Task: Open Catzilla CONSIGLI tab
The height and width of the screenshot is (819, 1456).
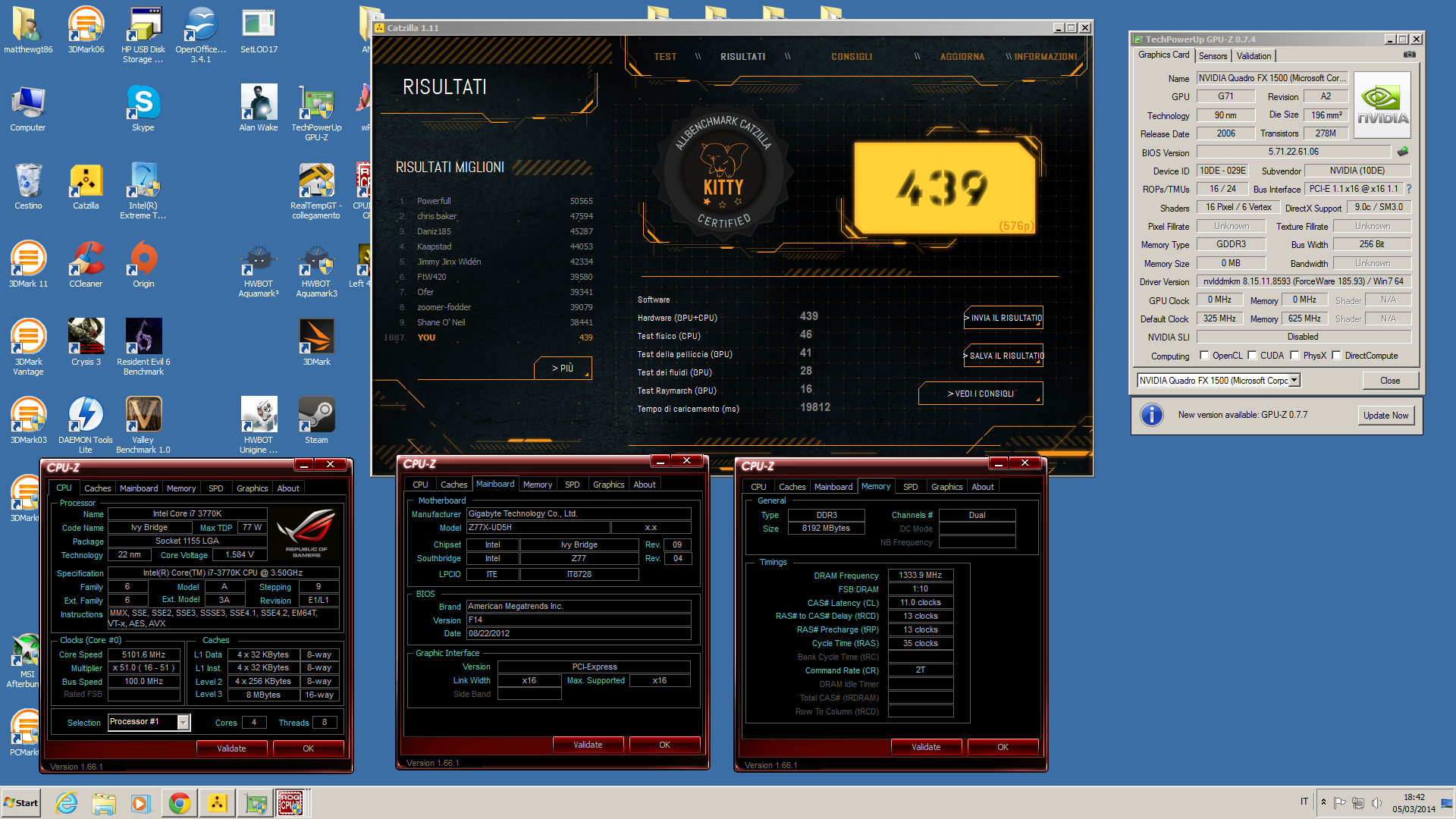Action: pyautogui.click(x=852, y=57)
